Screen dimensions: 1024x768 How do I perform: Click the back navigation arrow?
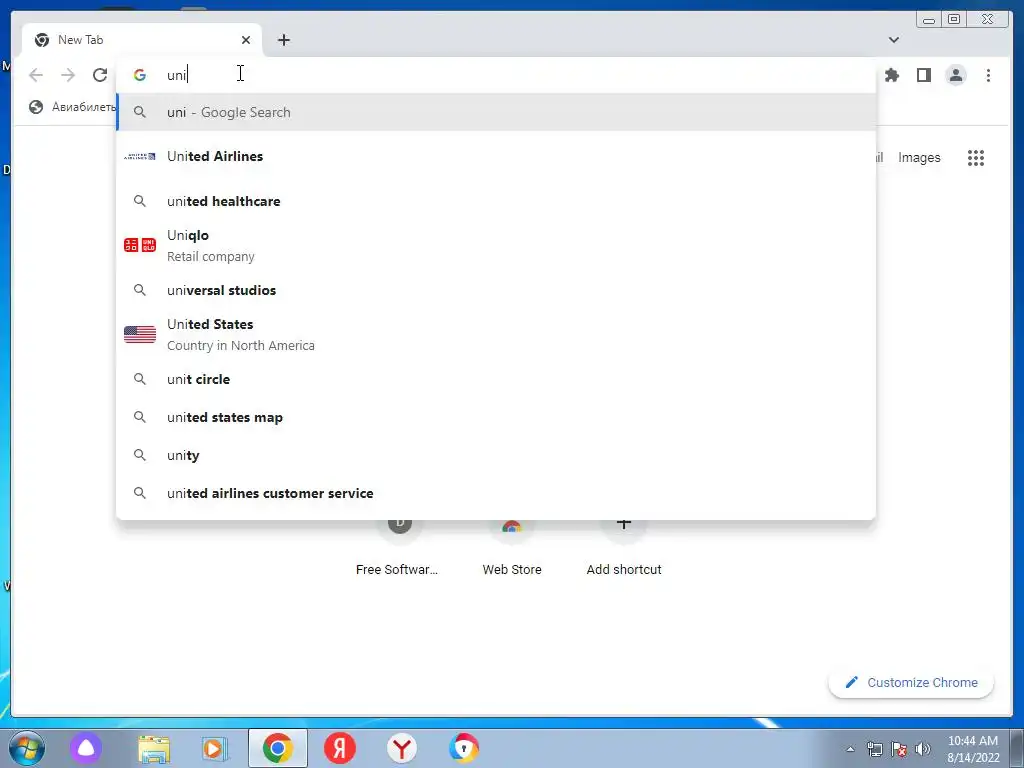pyautogui.click(x=36, y=75)
